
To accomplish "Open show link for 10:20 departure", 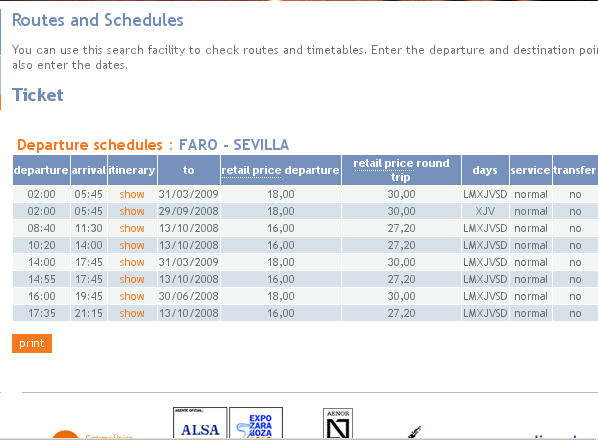I will click(x=132, y=245).
